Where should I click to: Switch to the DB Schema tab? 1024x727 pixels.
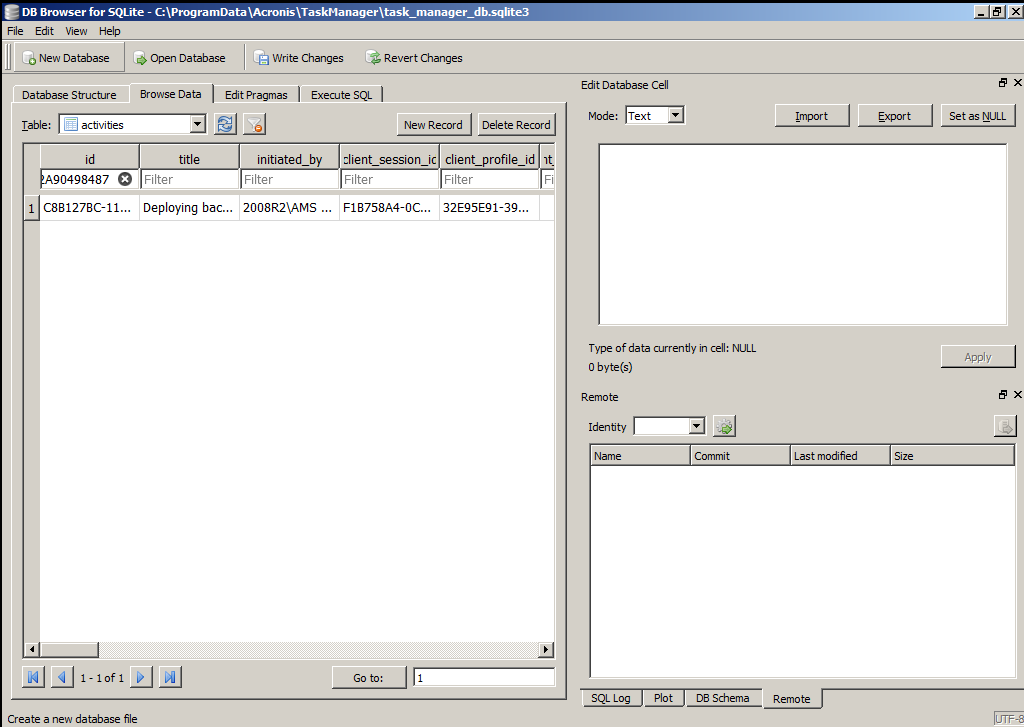[722, 698]
